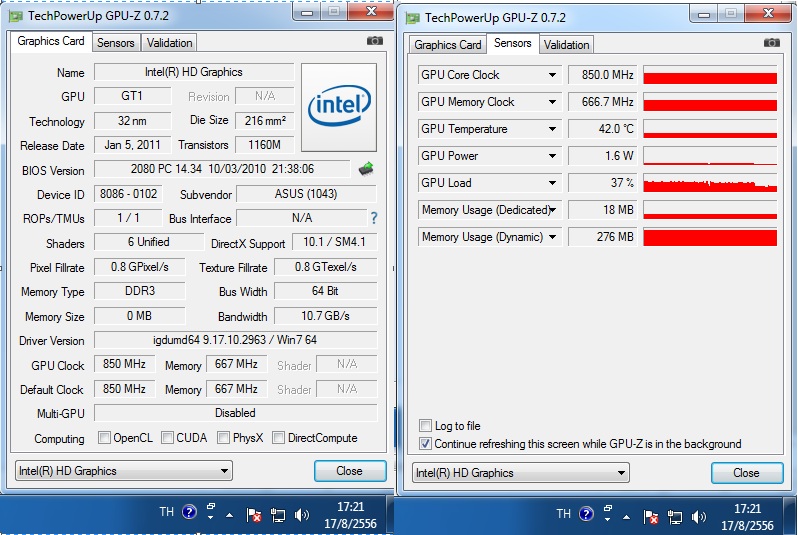The height and width of the screenshot is (535, 798).
Task: Enable the CUDA checkbox
Action: 167,437
